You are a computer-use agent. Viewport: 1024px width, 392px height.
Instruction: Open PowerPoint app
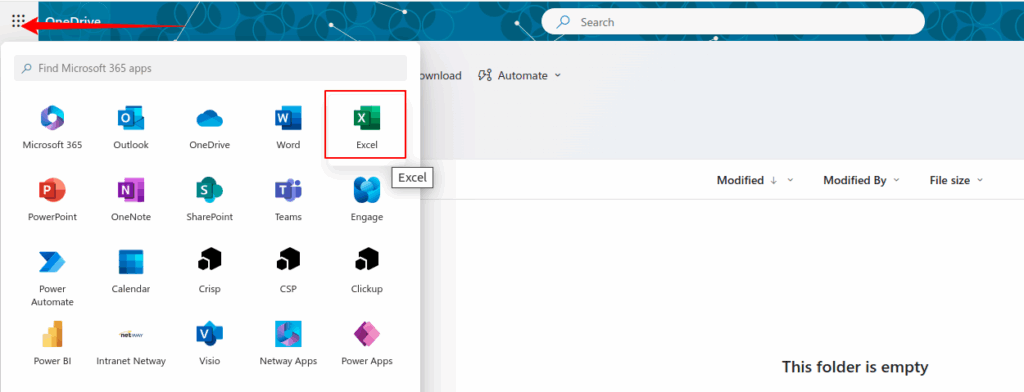click(52, 199)
